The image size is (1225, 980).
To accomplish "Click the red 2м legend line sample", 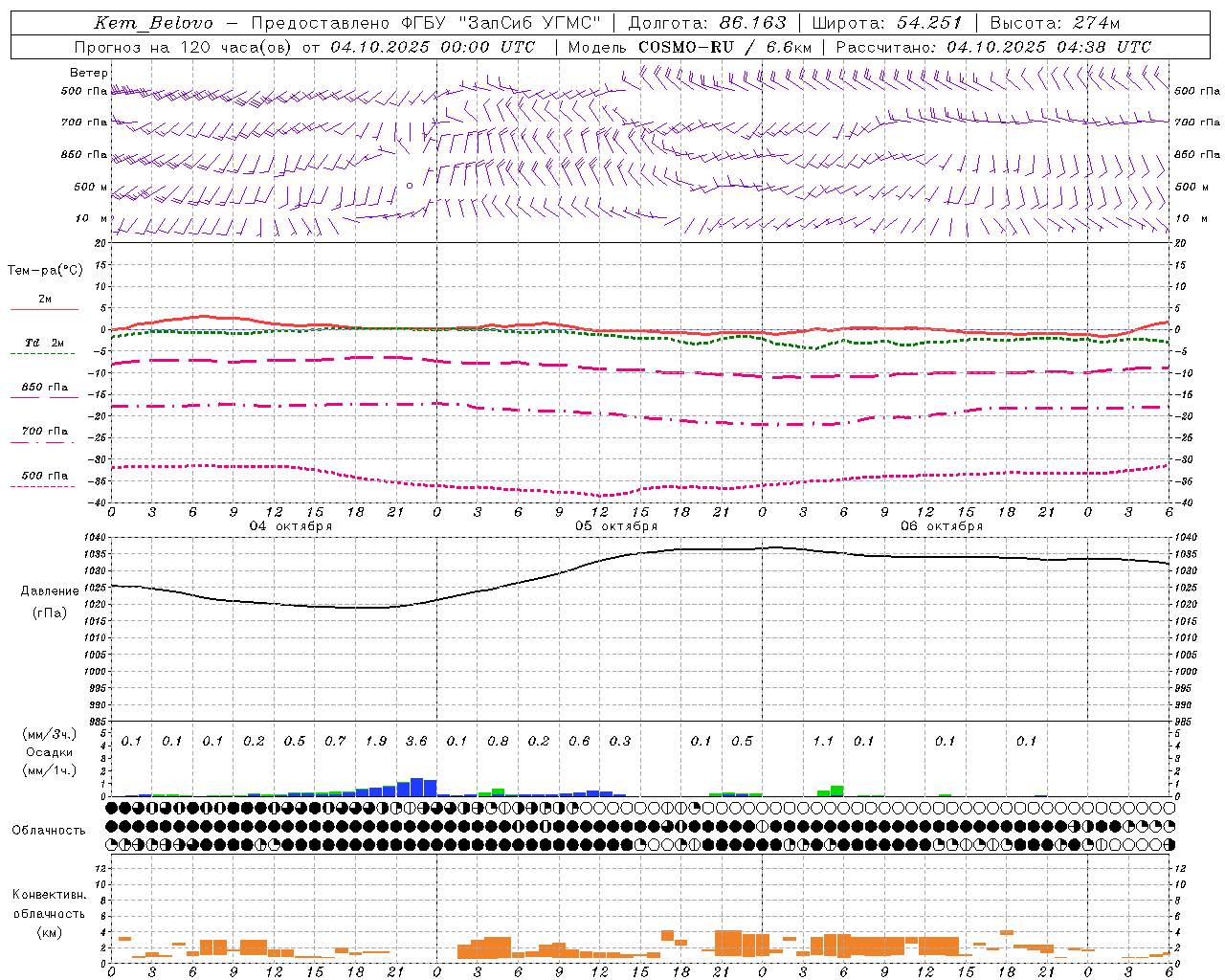I will click(x=44, y=309).
